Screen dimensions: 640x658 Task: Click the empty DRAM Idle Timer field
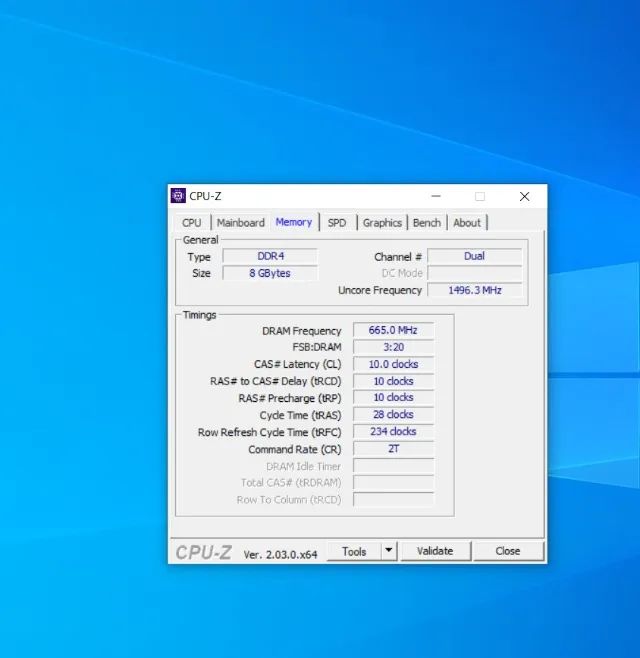(393, 466)
